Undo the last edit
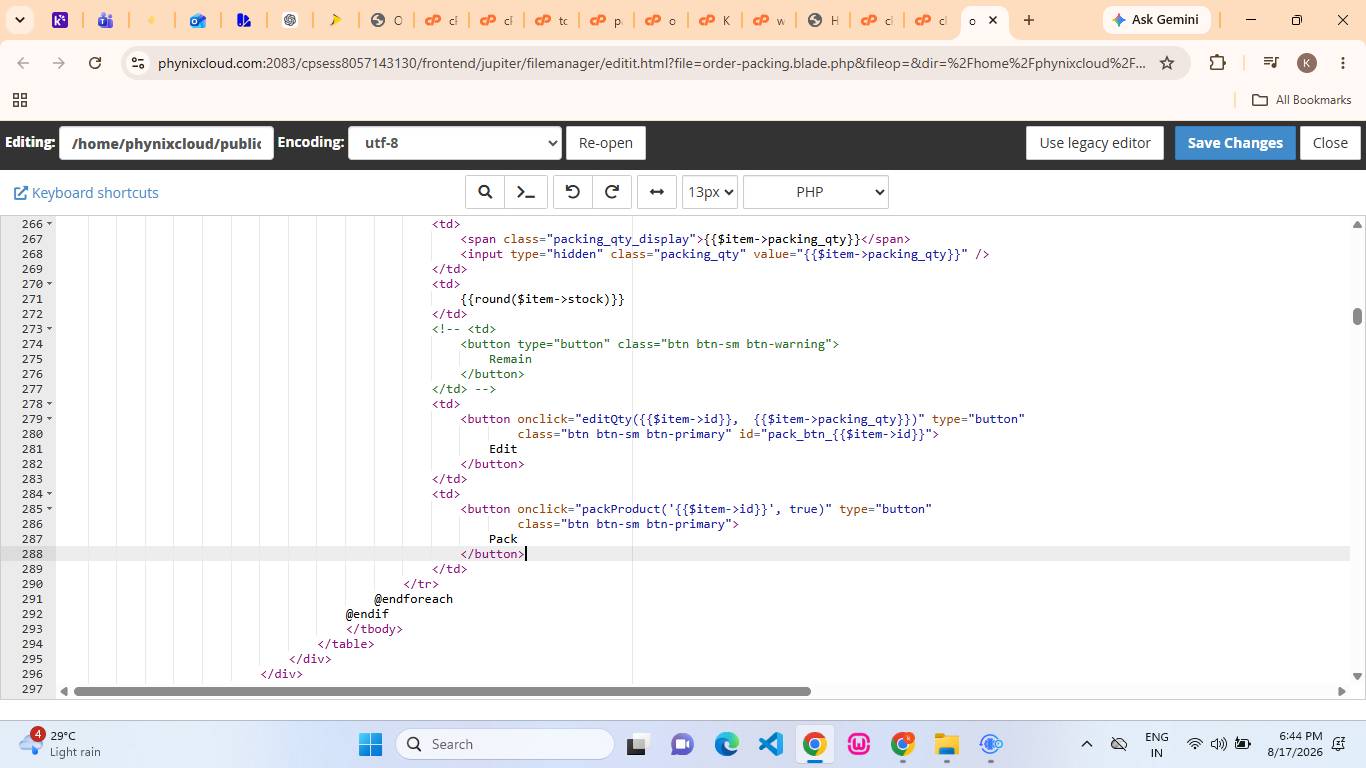This screenshot has height=768, width=1366. [x=573, y=192]
